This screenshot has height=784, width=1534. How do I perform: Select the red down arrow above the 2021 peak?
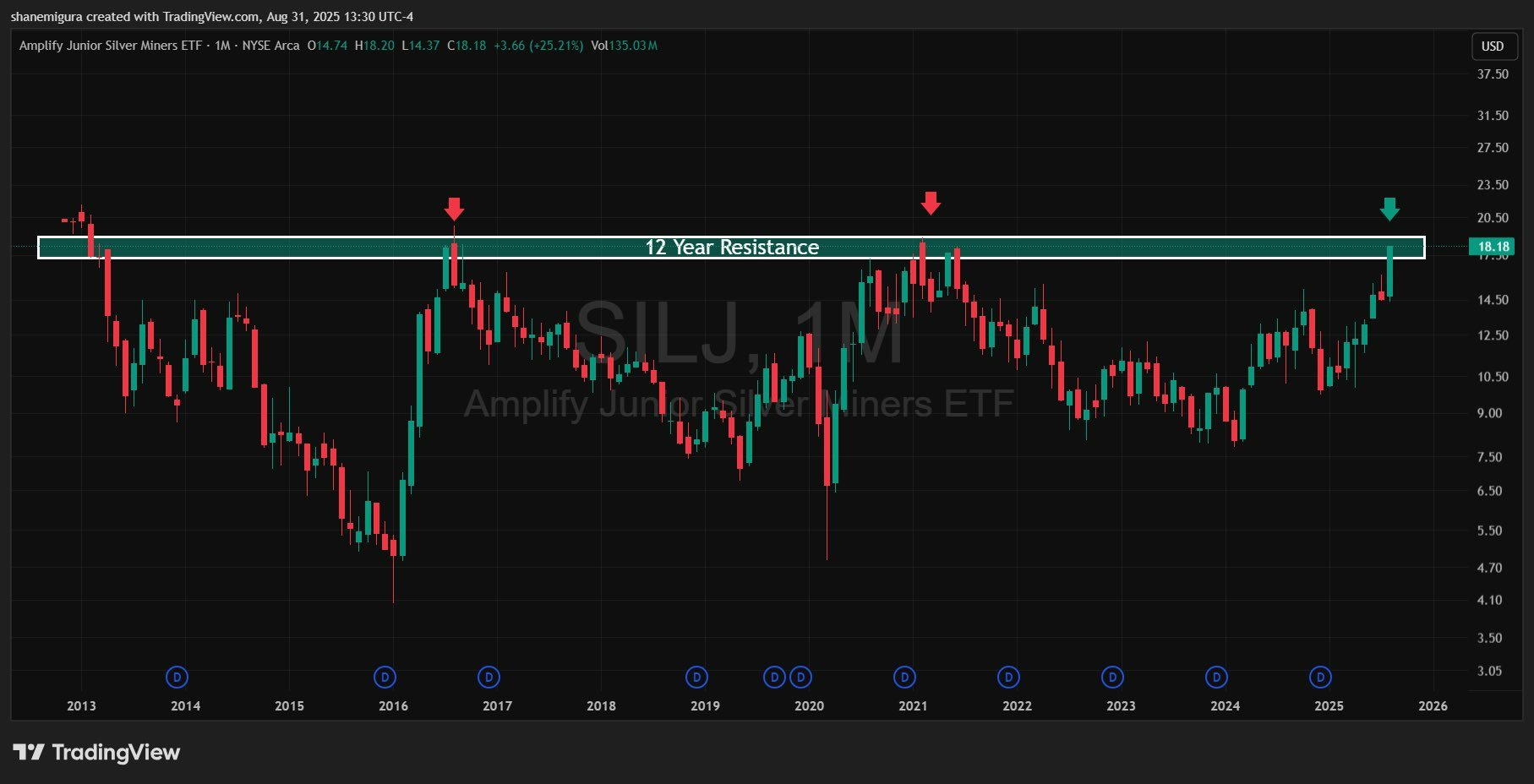[931, 203]
